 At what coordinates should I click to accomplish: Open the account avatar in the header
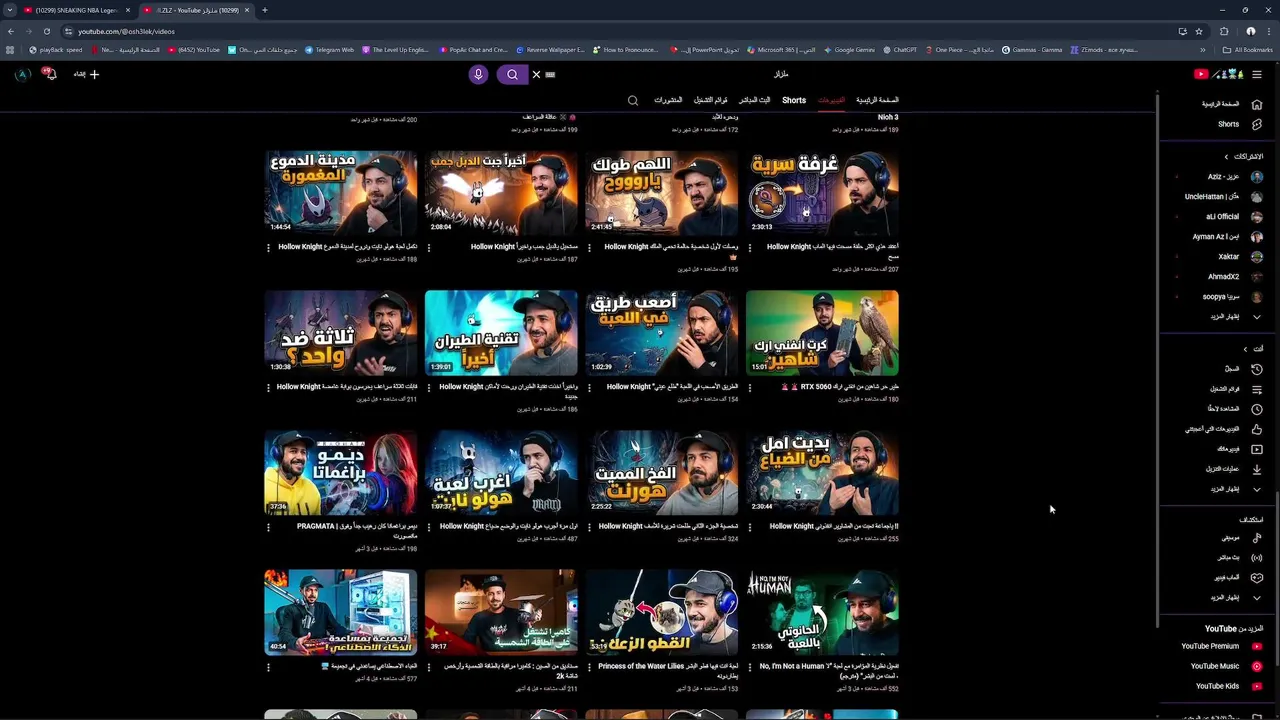tap(22, 74)
